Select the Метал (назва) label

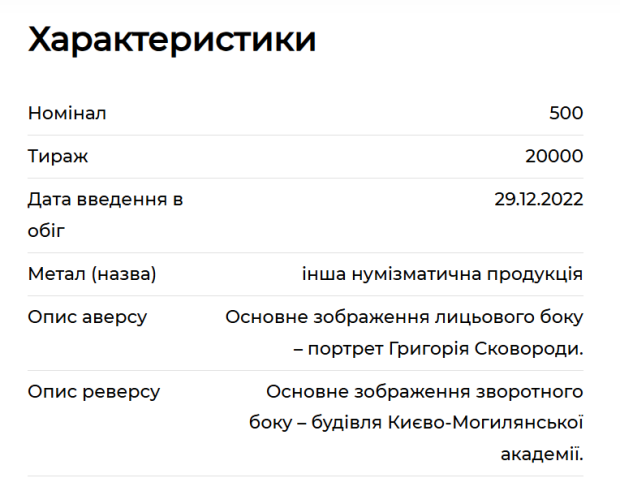(x=92, y=274)
